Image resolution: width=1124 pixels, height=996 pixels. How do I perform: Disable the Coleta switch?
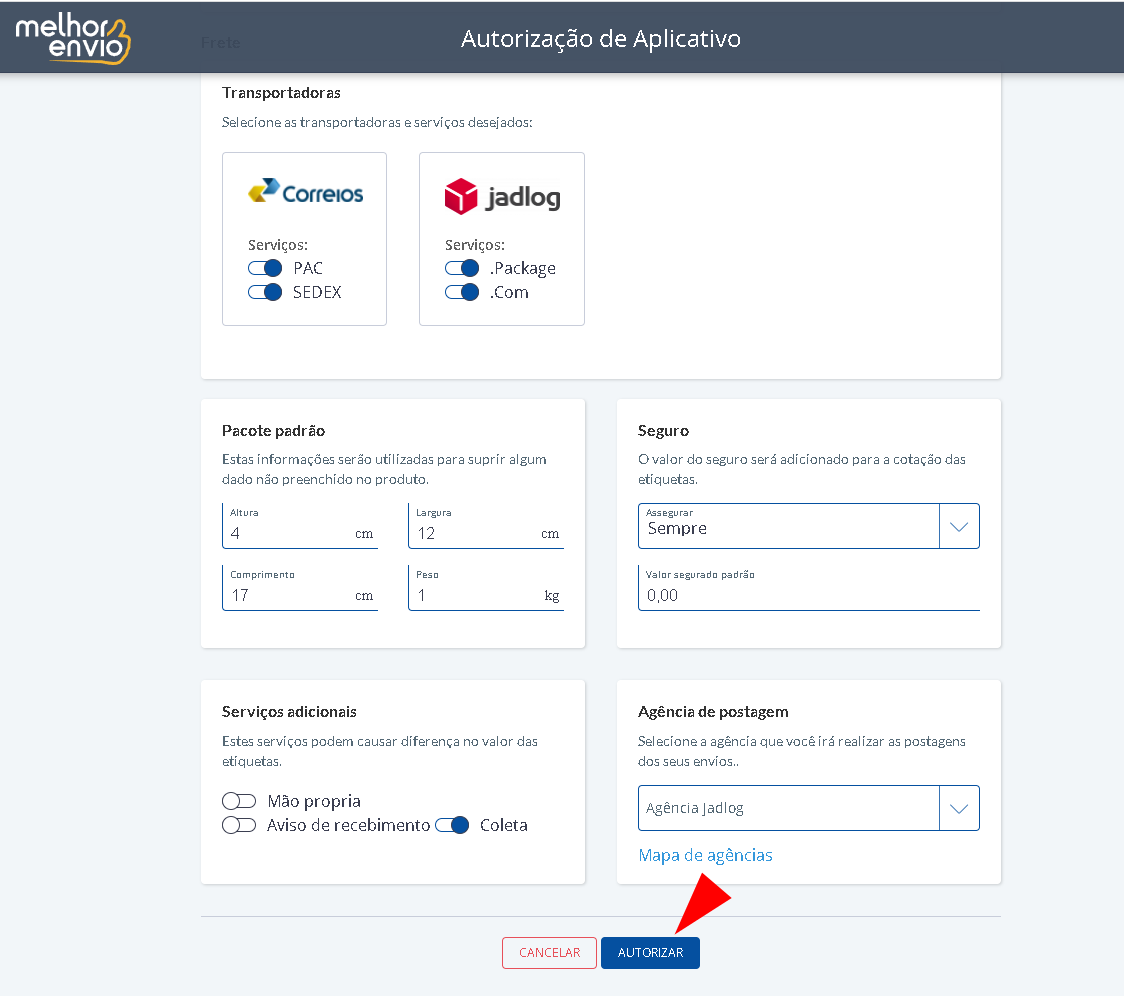(452, 825)
